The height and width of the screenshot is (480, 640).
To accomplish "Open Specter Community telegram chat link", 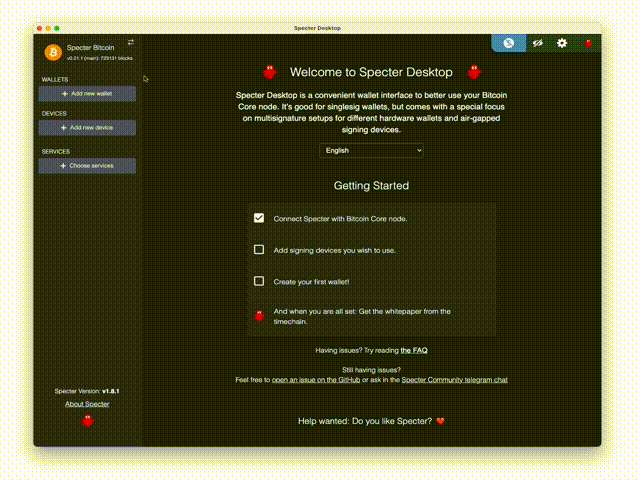I will click(x=455, y=380).
